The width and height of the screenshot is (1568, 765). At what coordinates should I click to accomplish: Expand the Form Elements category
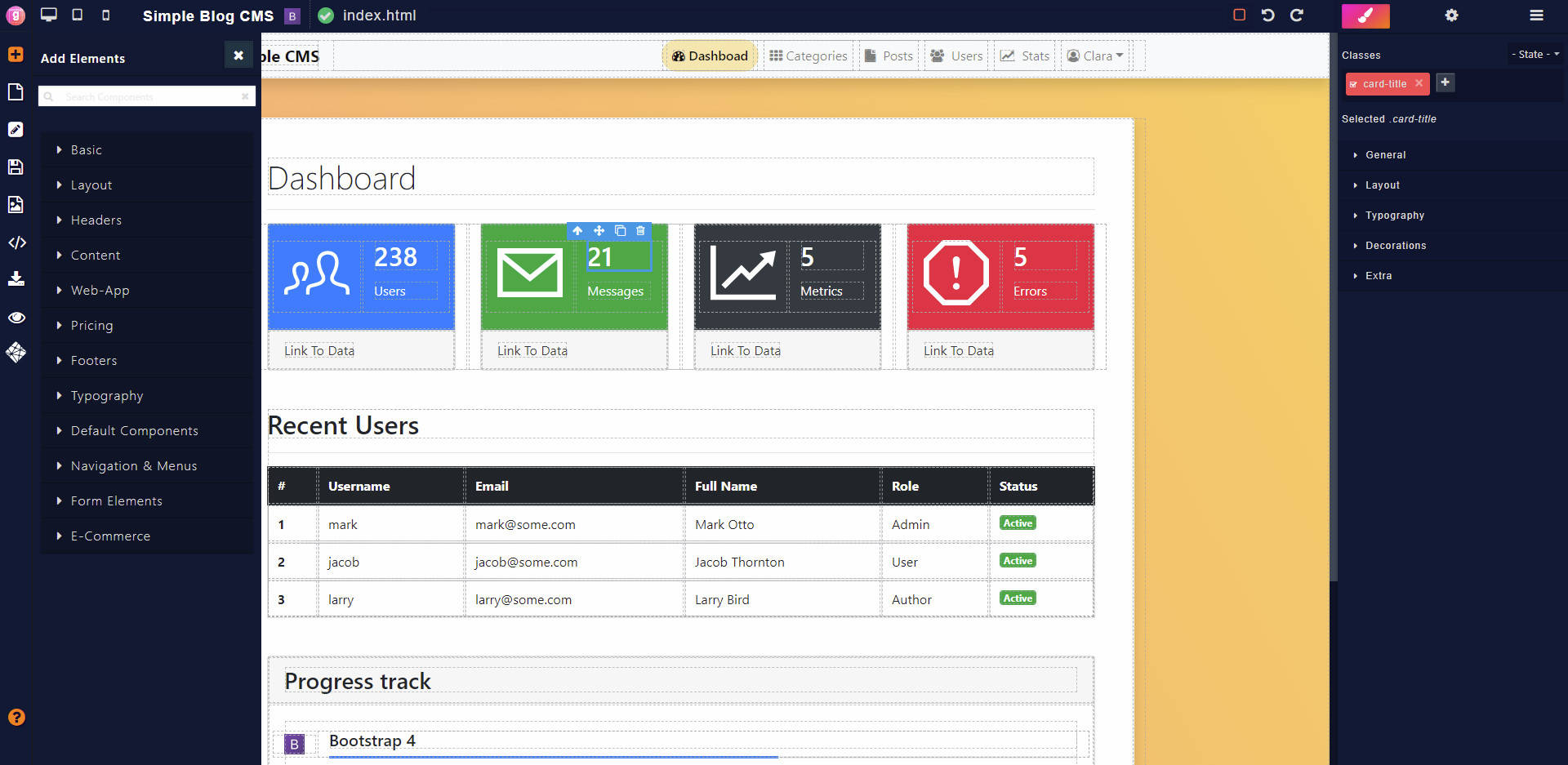point(116,500)
